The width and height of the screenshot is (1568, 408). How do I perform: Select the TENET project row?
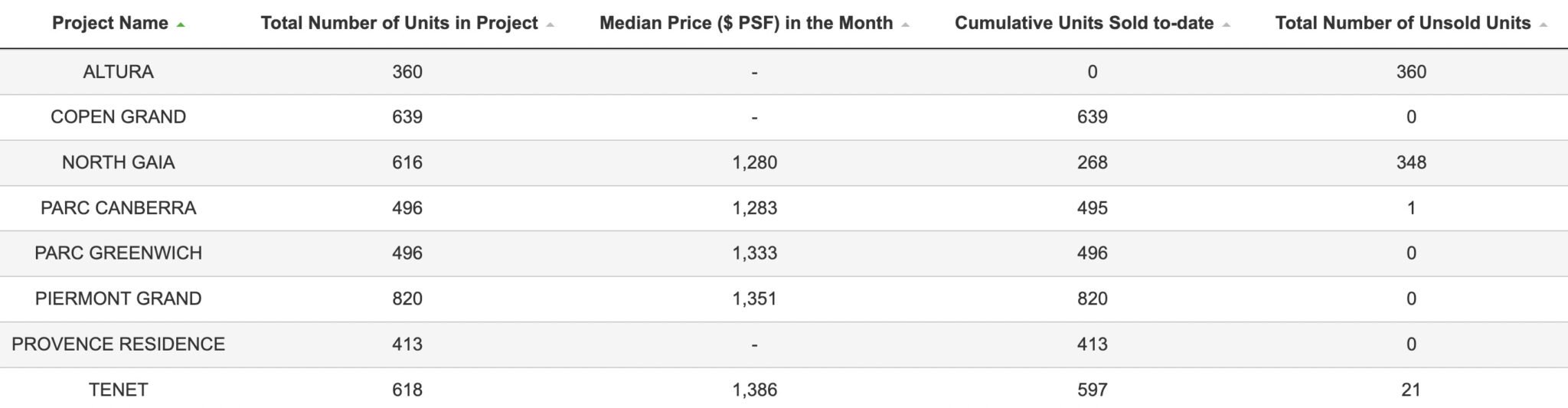click(784, 390)
